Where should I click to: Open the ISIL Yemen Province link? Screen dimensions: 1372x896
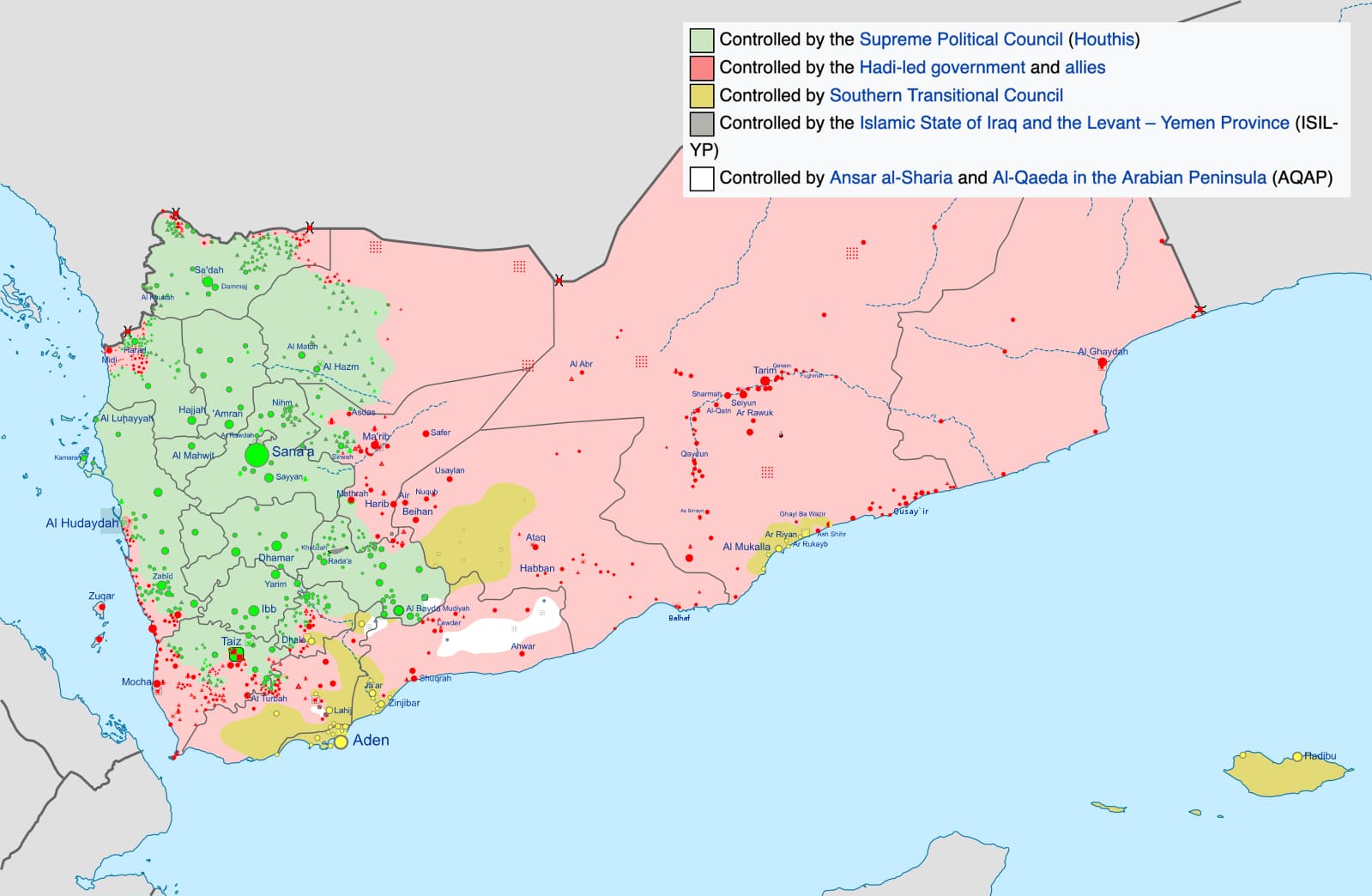[x=1074, y=123]
